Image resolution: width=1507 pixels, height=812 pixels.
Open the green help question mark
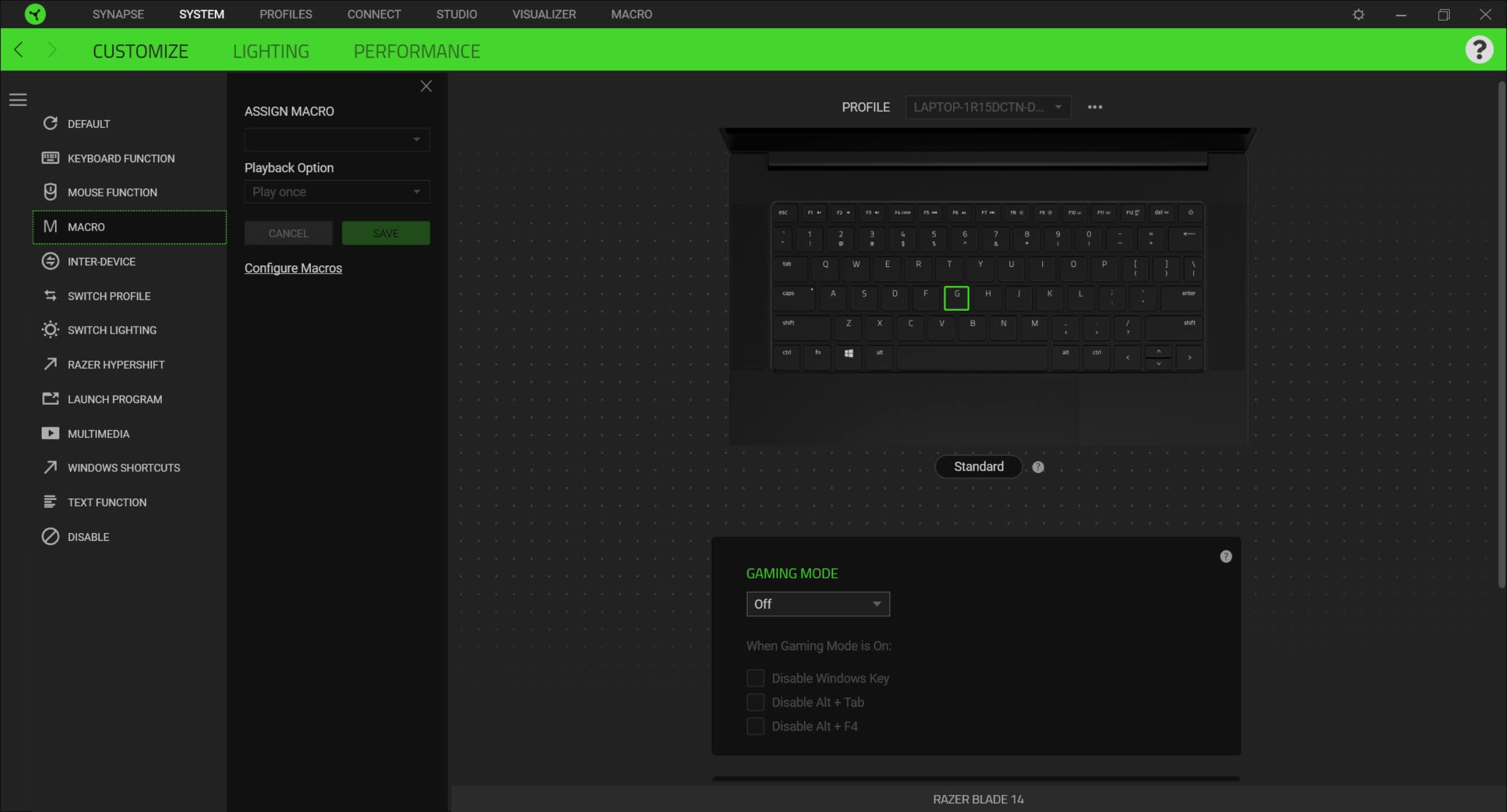[1479, 49]
